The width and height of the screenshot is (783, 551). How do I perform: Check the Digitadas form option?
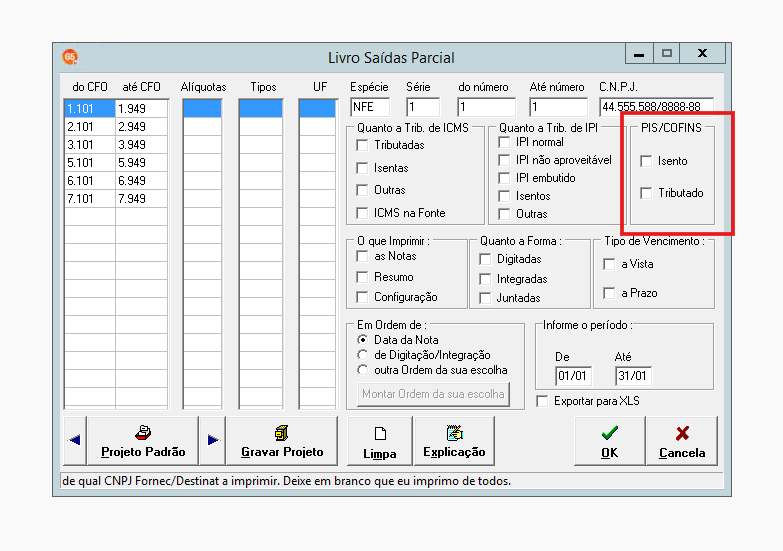[485, 259]
